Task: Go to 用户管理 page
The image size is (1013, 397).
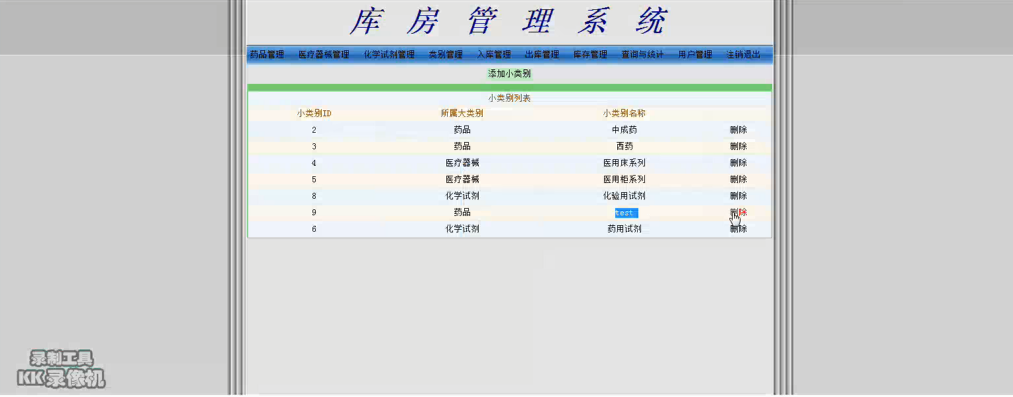Action: (x=695, y=55)
